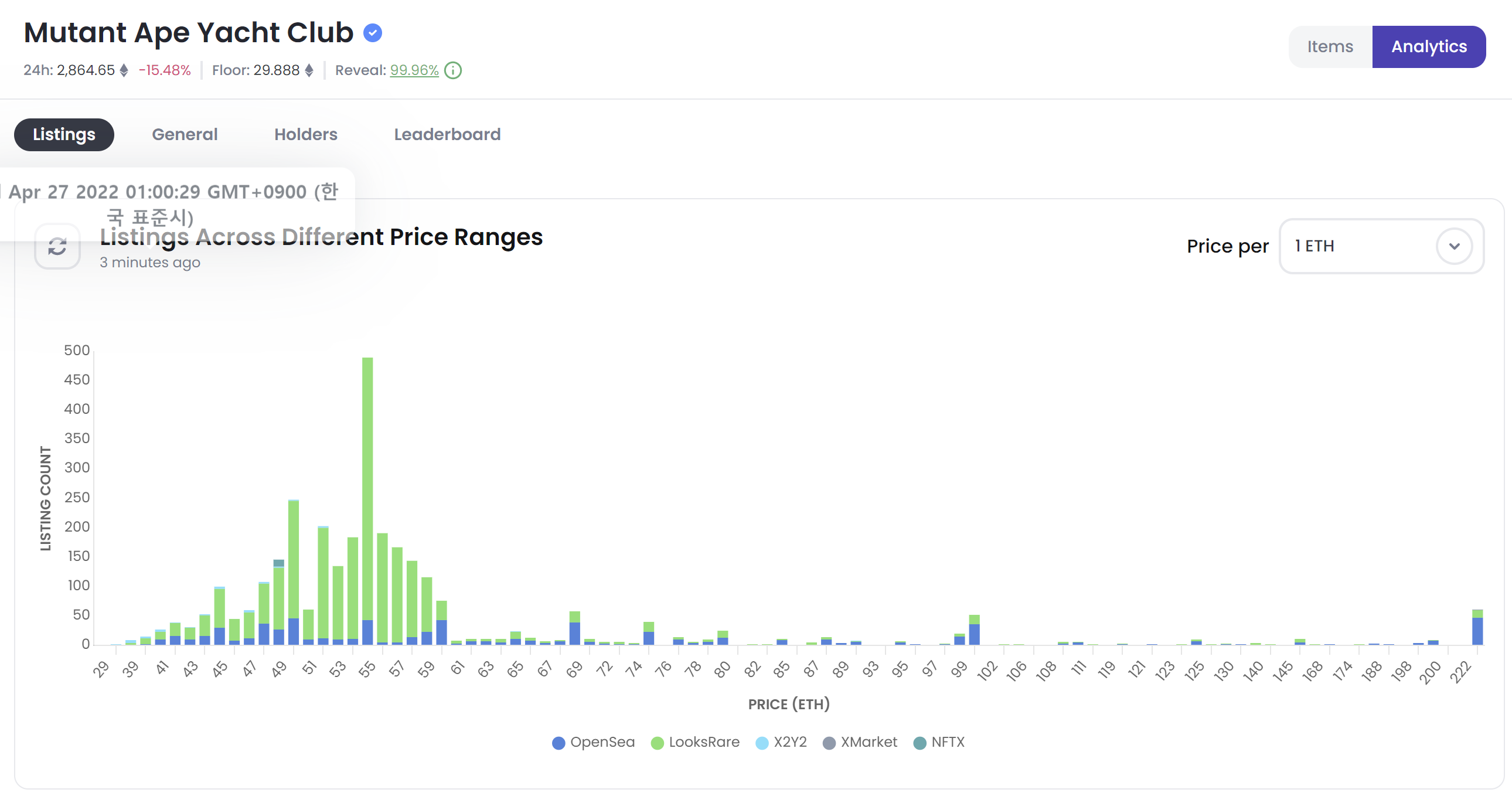Screen dimensions: 1512x796
Task: Click the verified checkmark badge
Action: [x=372, y=33]
